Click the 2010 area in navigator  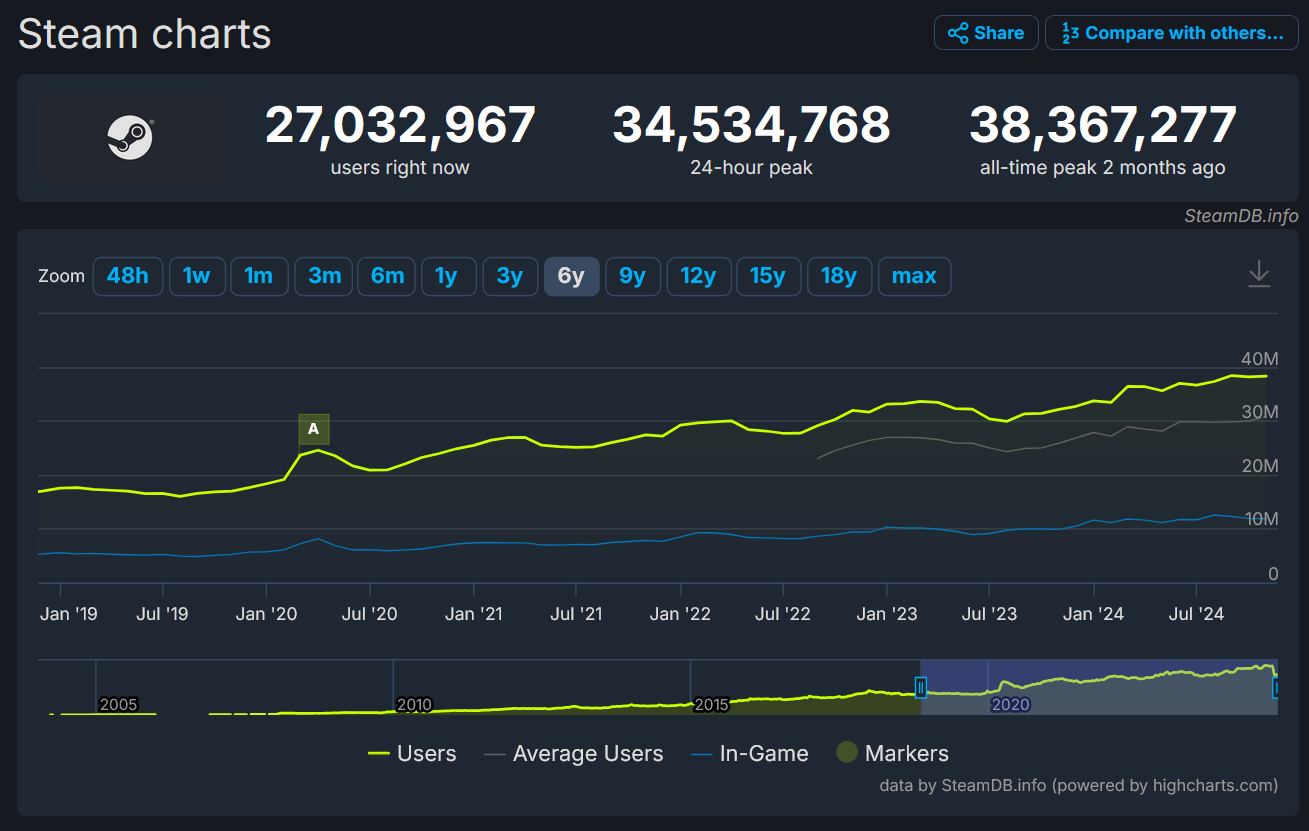(414, 704)
